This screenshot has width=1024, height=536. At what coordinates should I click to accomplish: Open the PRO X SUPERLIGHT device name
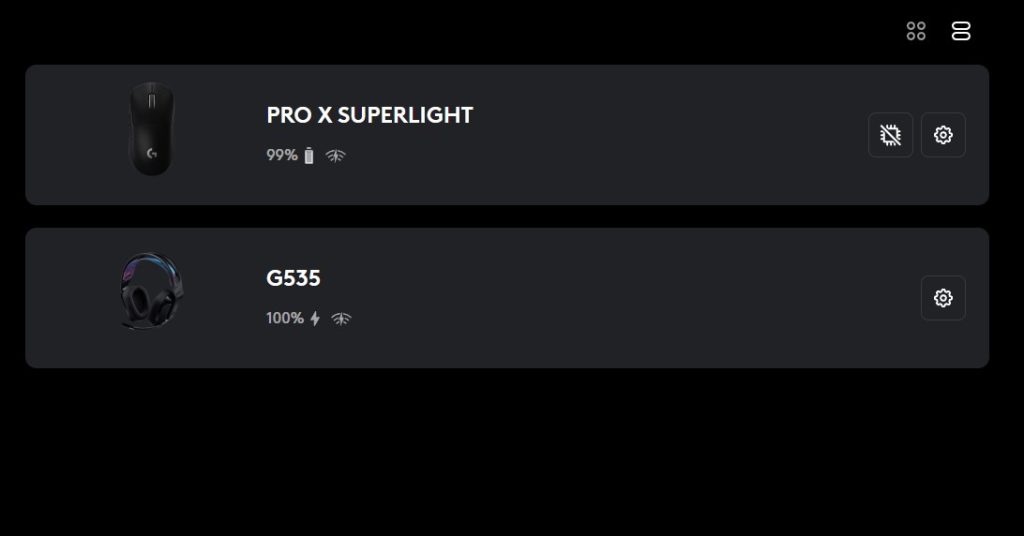coord(370,115)
